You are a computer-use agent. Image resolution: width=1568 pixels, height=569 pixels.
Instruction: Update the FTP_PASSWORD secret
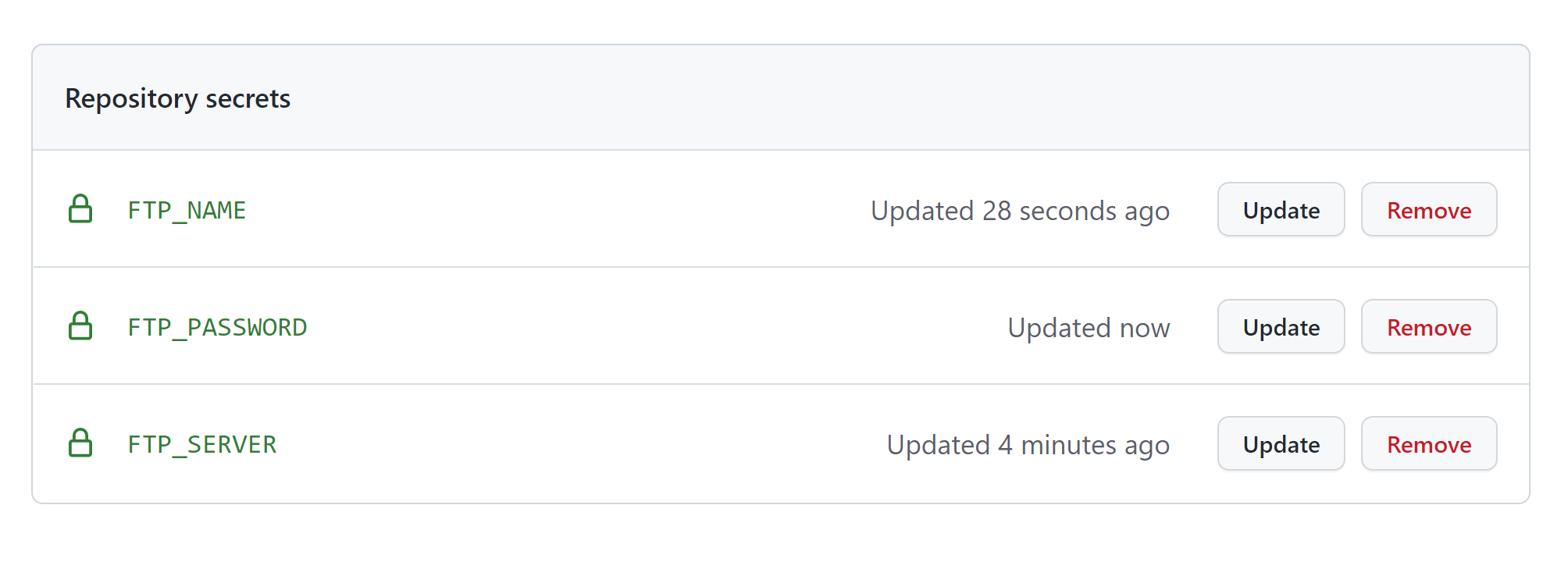coord(1281,327)
